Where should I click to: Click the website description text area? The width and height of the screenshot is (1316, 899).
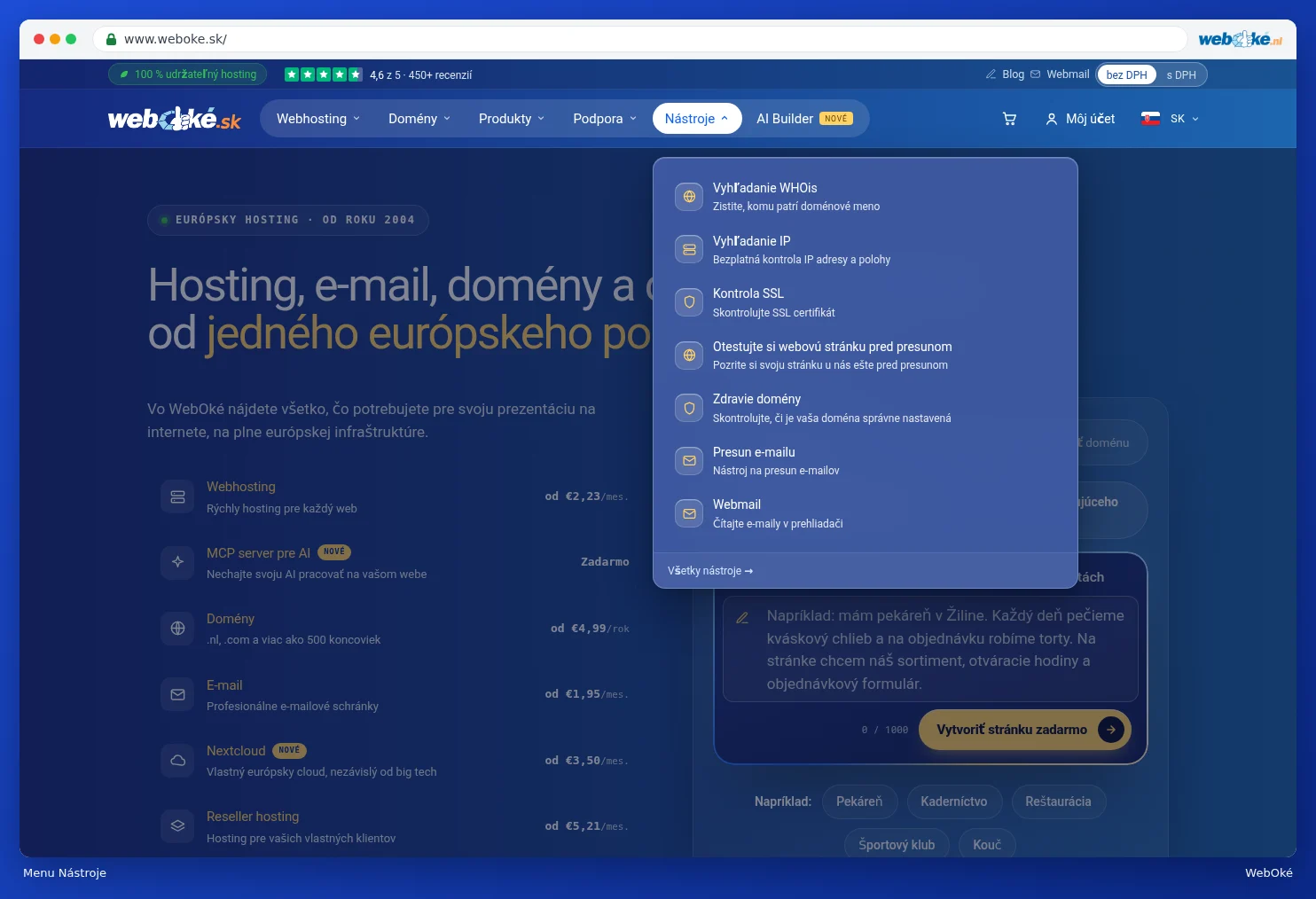930,650
